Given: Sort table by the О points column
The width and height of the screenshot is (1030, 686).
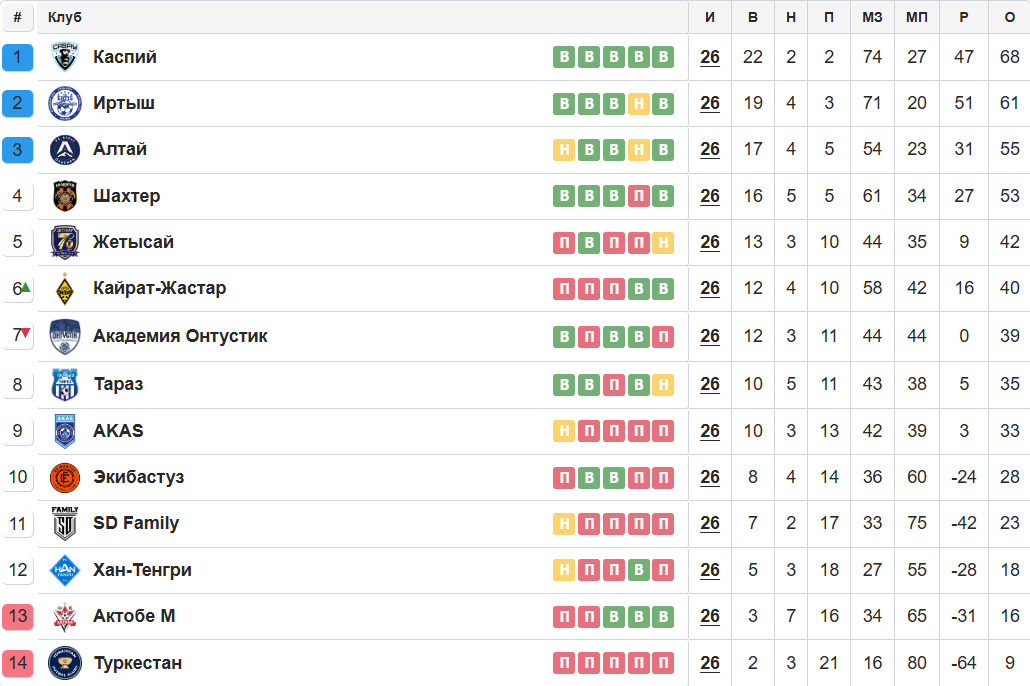Looking at the screenshot, I should [1009, 17].
